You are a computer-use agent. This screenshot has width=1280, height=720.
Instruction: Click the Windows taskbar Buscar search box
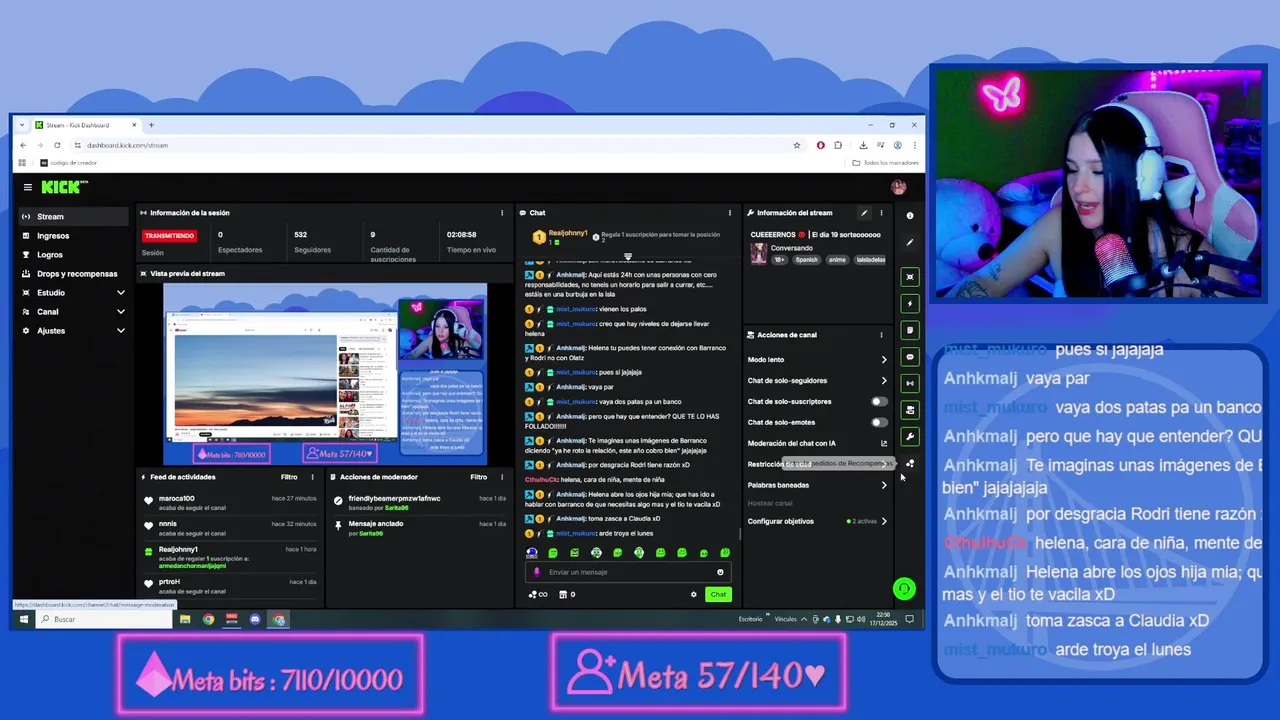click(x=105, y=619)
